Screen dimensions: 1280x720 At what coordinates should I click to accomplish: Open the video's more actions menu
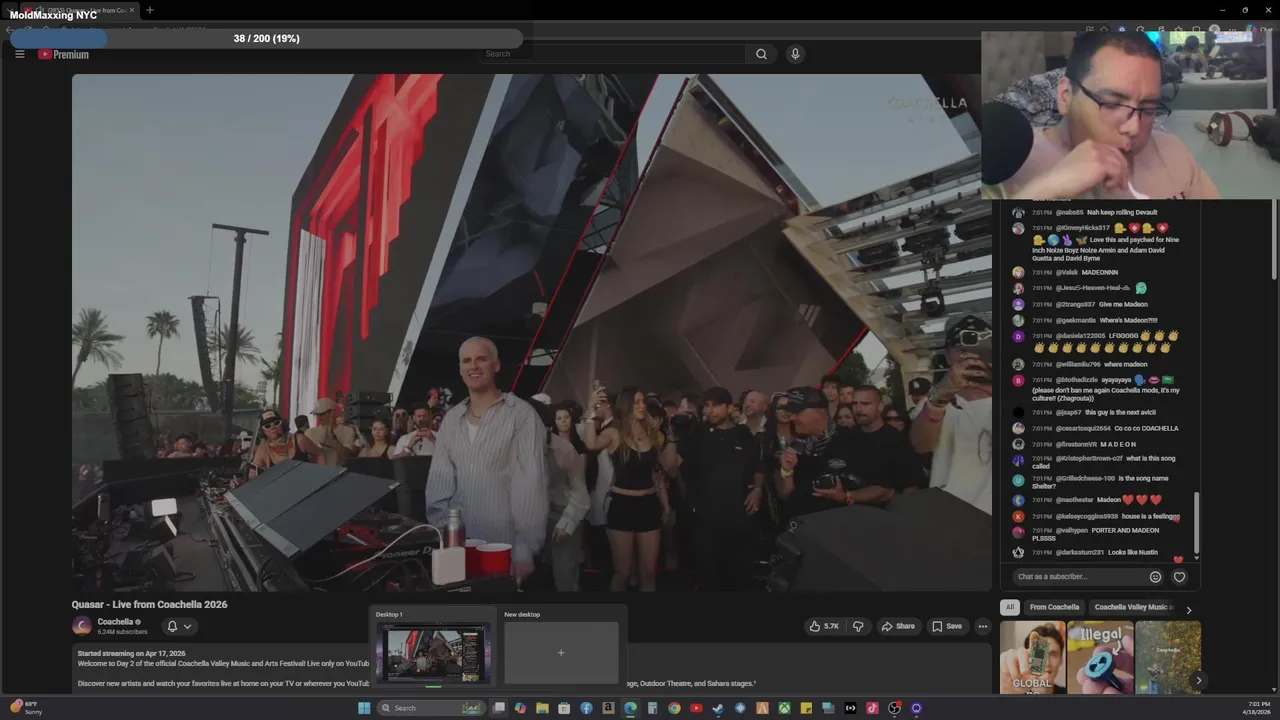pyautogui.click(x=983, y=626)
